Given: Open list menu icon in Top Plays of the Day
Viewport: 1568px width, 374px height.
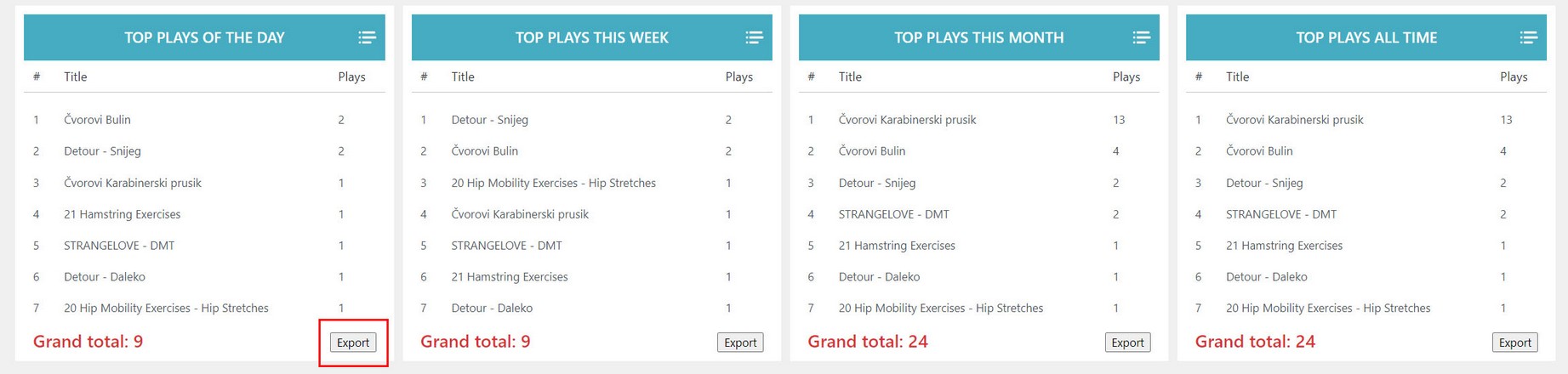Looking at the screenshot, I should pyautogui.click(x=367, y=37).
